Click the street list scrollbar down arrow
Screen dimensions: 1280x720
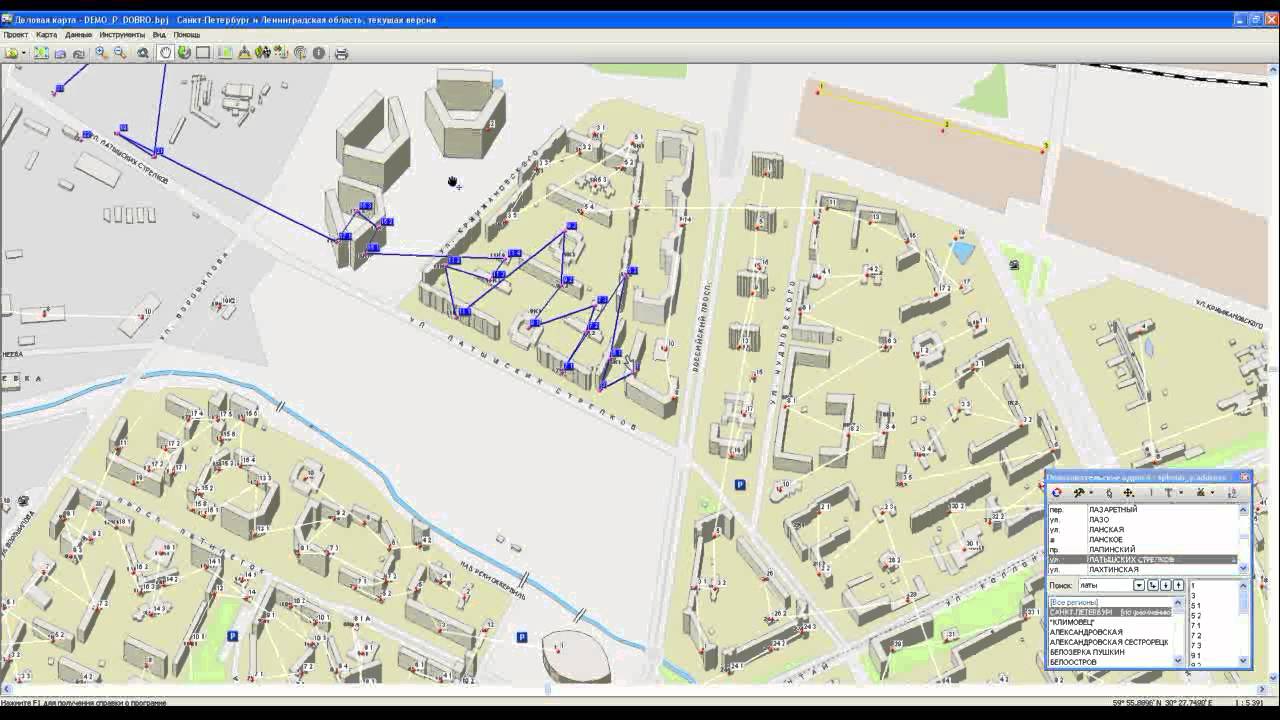(x=1244, y=568)
